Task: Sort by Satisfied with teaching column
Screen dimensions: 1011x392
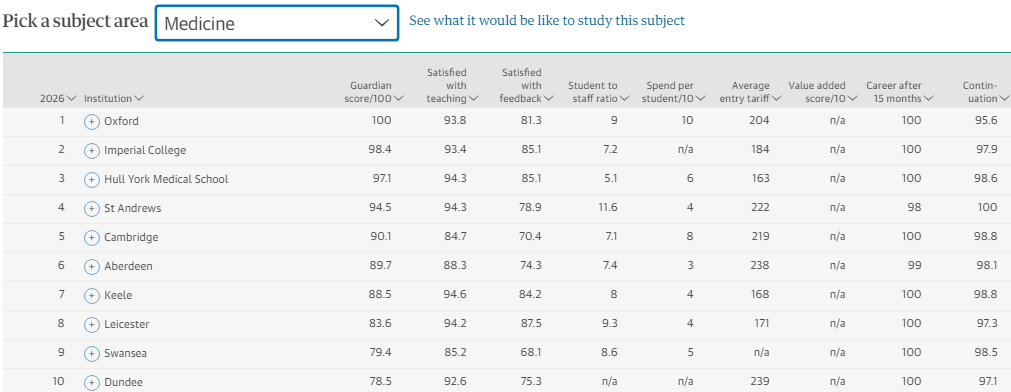Action: click(x=452, y=86)
